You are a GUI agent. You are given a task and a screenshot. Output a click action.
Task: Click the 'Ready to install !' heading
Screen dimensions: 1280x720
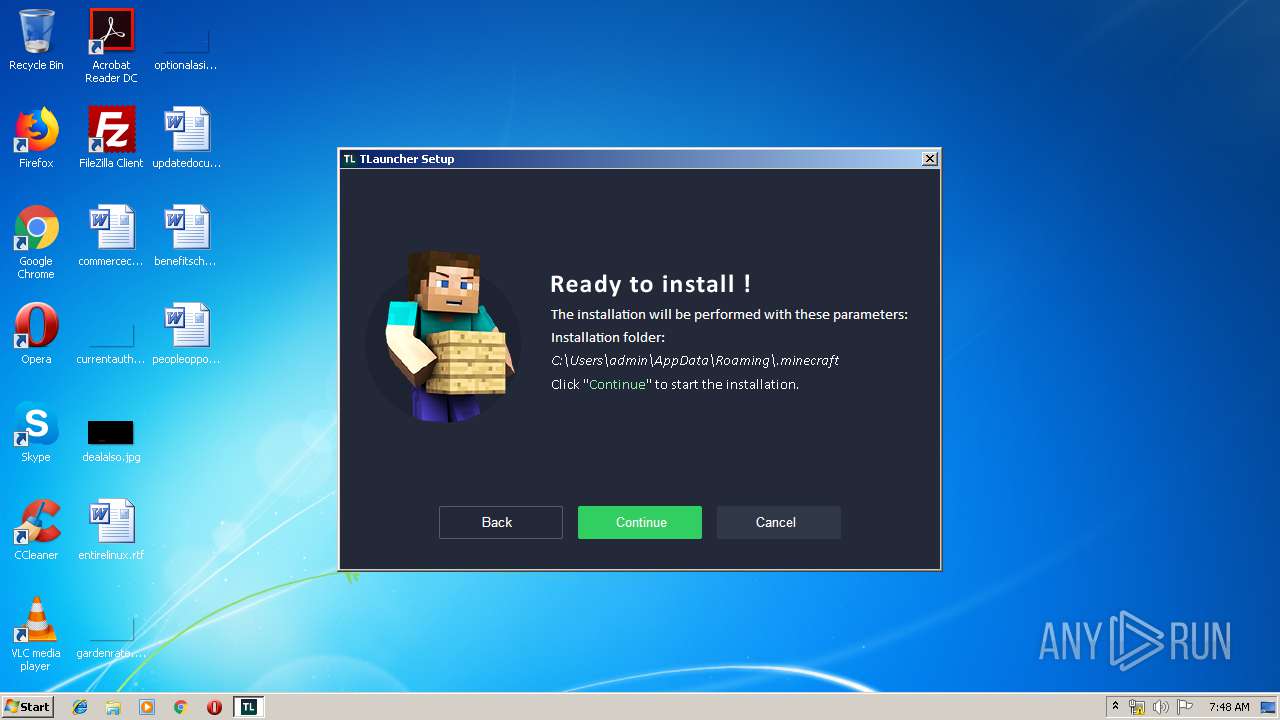pyautogui.click(x=650, y=284)
